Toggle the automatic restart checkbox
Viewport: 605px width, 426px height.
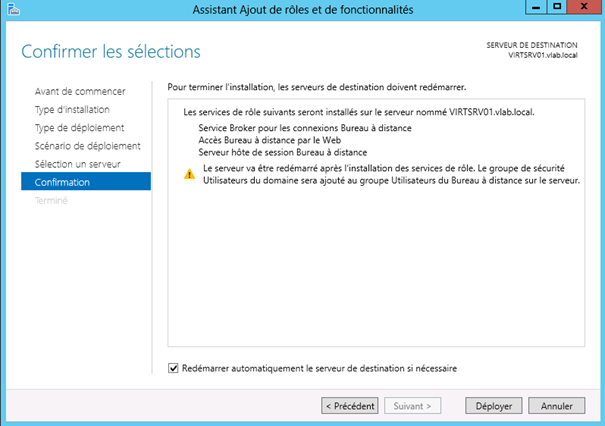(x=173, y=368)
